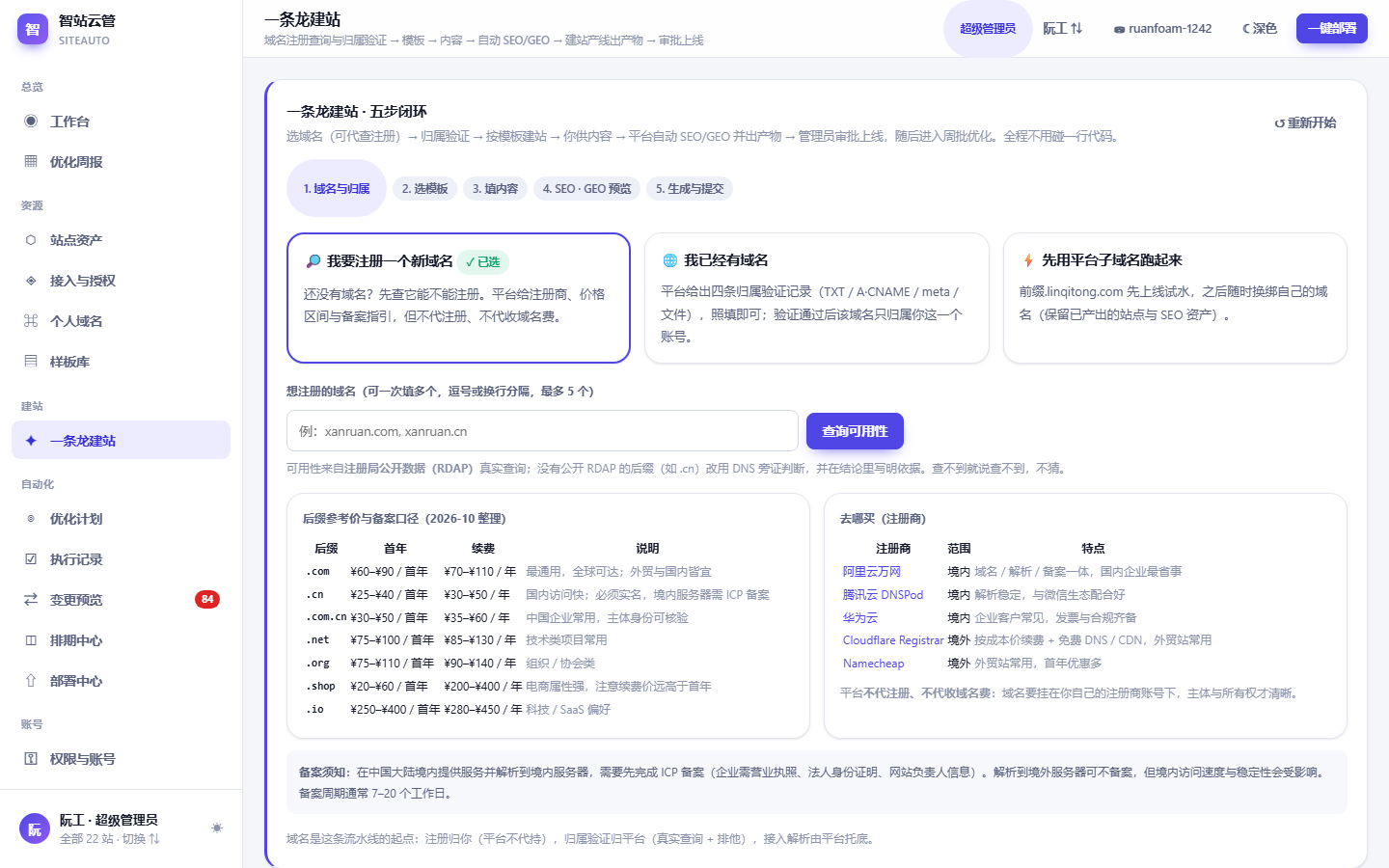1389x868 pixels.
Task: Open the 腾讯云 DNSPod registrar link
Action: coord(884,595)
